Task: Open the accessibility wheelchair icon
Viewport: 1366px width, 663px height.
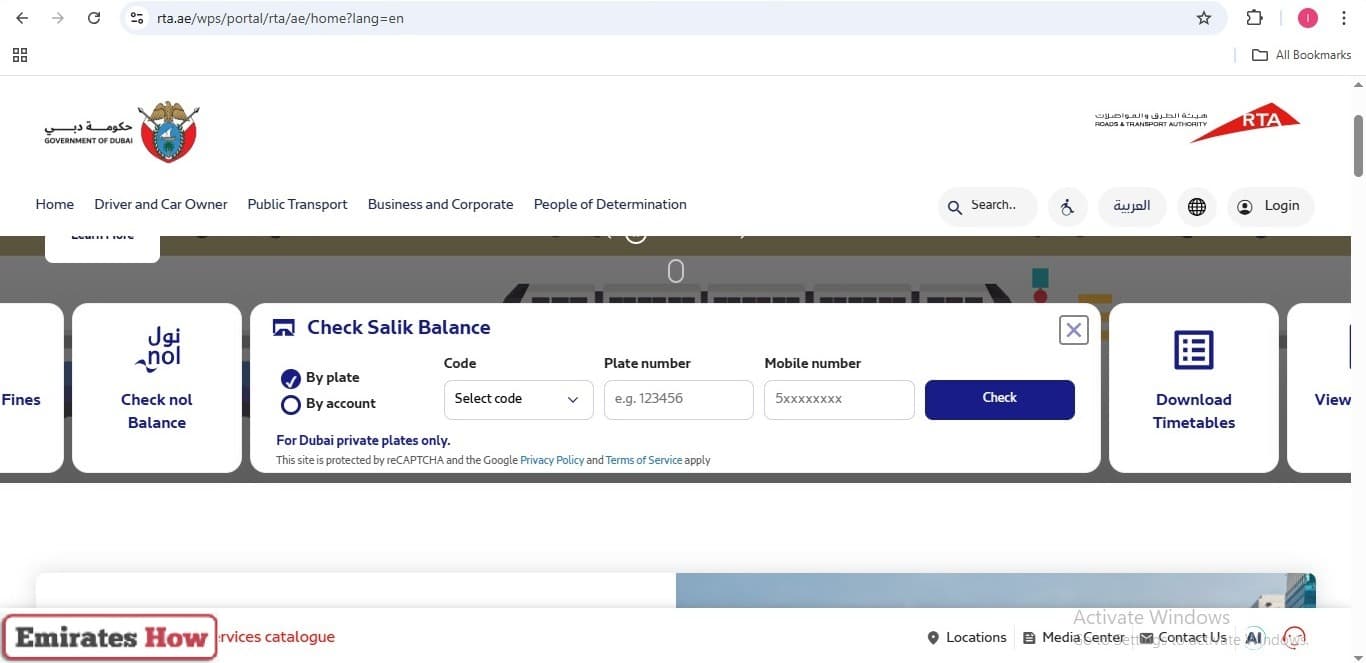Action: (x=1068, y=207)
